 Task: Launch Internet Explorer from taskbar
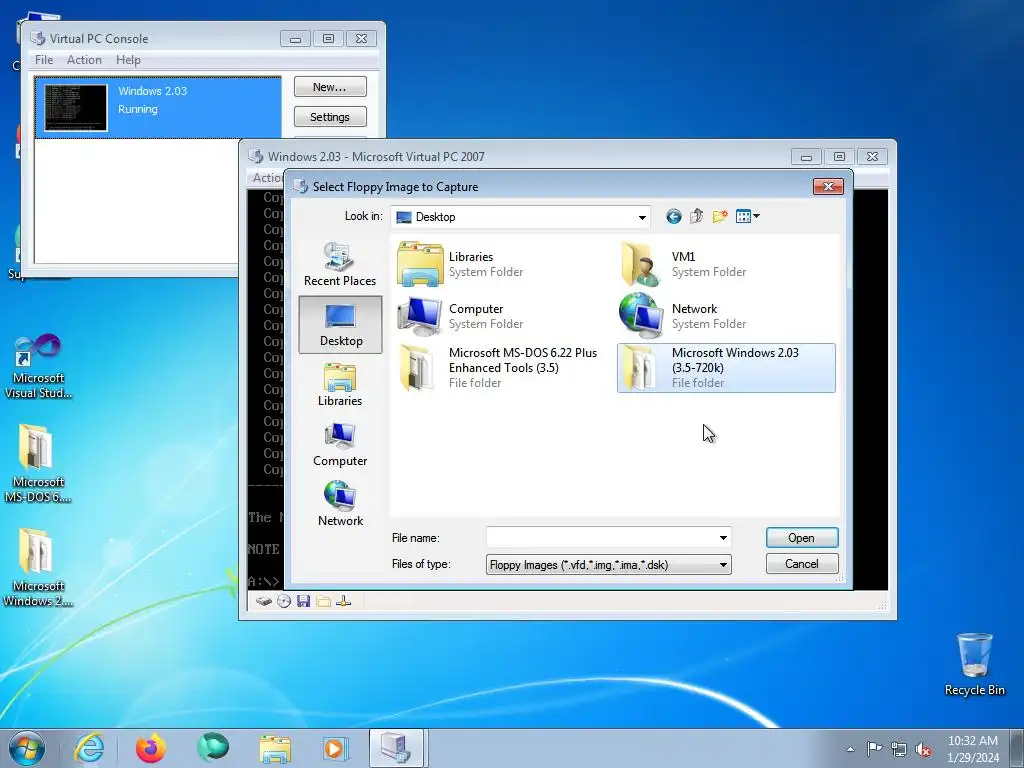click(x=88, y=748)
